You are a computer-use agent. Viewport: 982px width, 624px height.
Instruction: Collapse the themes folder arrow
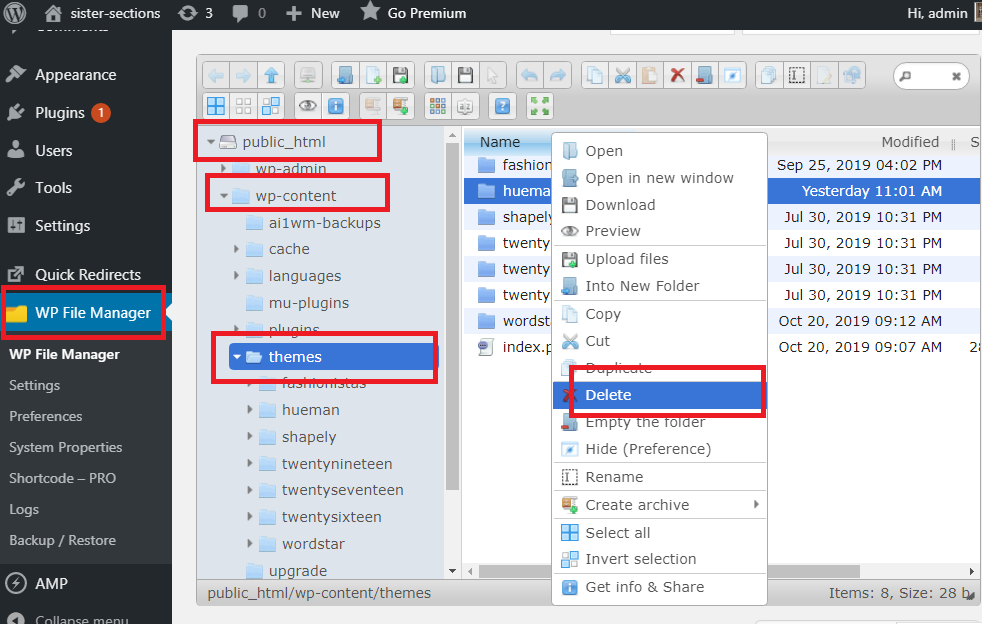tap(237, 357)
